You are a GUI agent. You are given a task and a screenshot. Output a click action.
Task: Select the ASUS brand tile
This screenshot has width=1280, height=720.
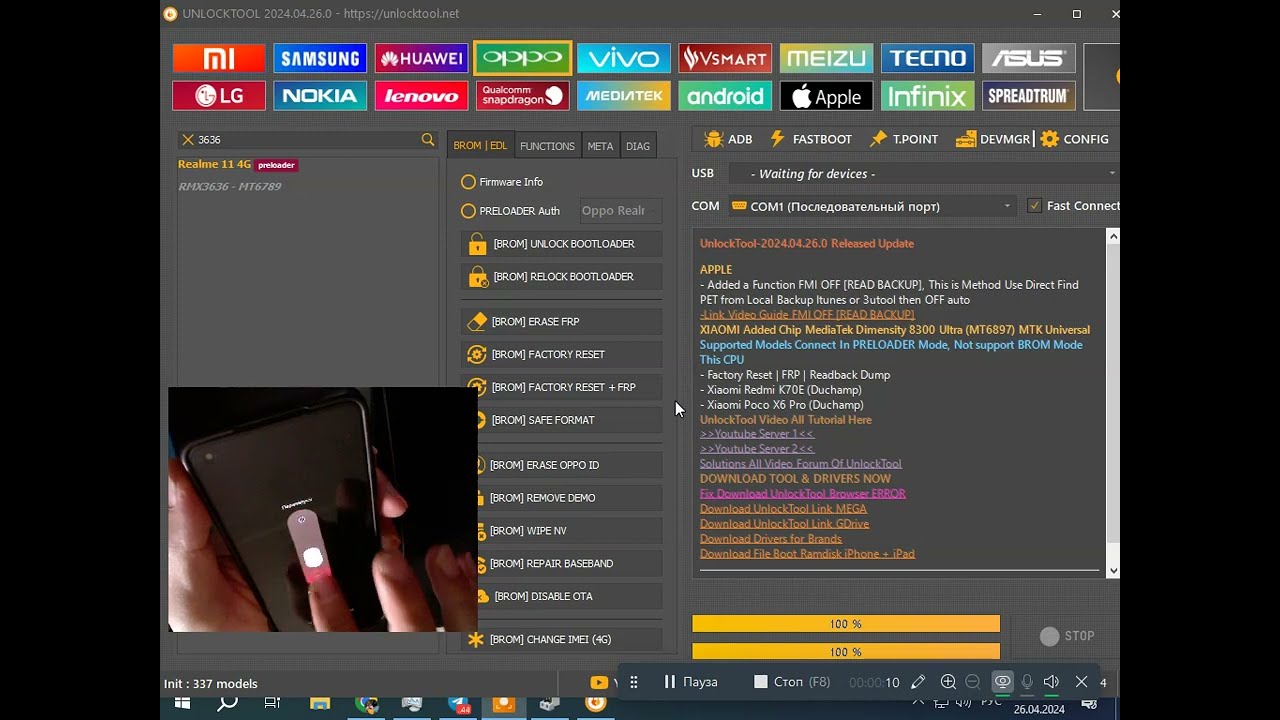coord(1029,59)
